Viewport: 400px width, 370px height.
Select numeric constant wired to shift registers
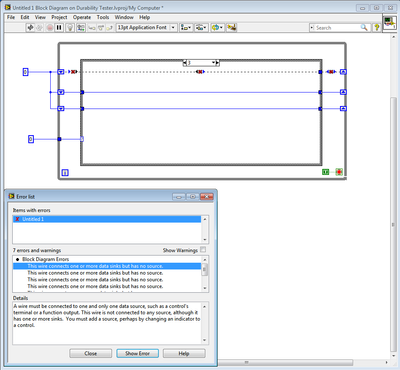(26, 72)
